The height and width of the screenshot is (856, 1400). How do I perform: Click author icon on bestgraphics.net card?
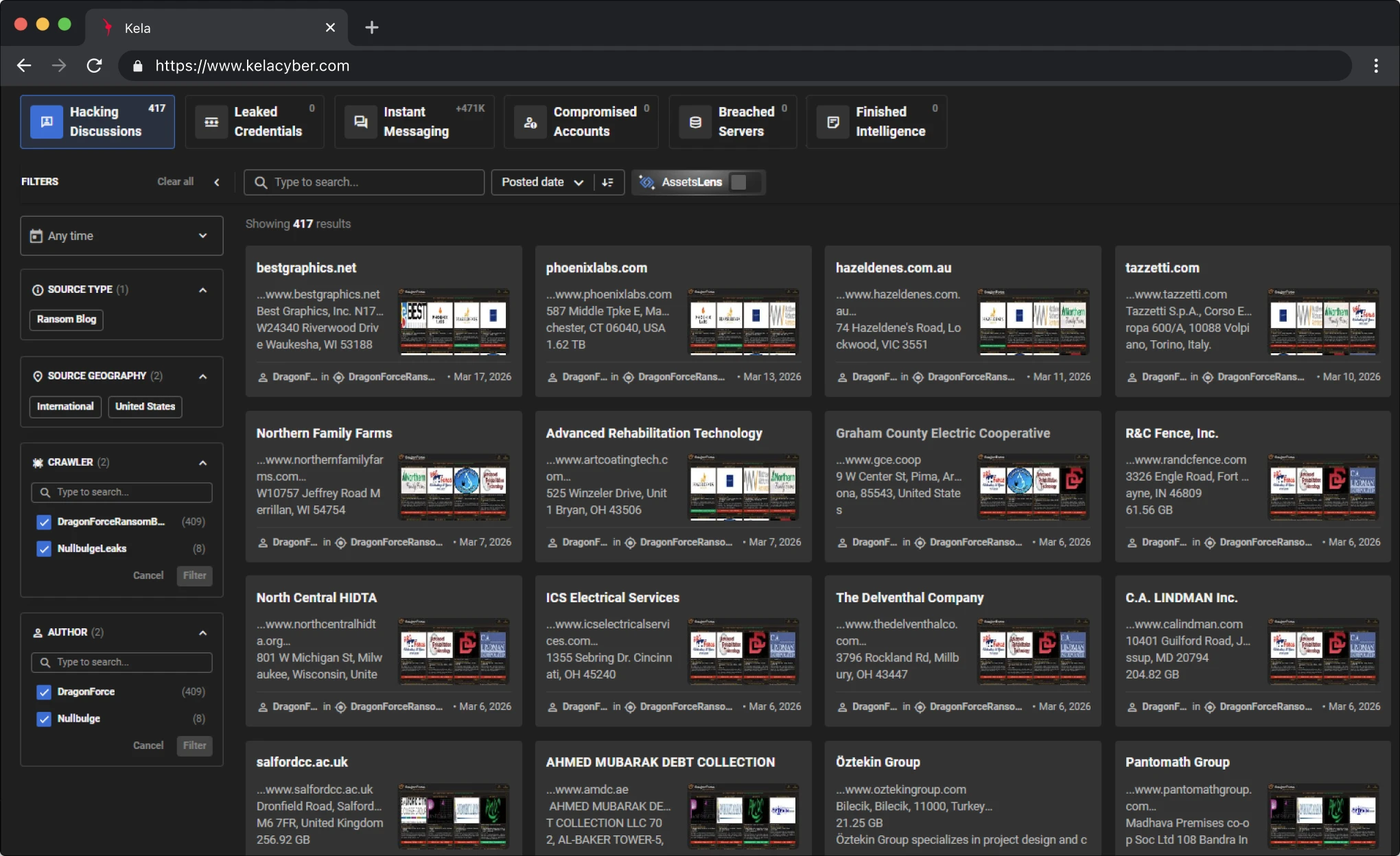(x=263, y=377)
